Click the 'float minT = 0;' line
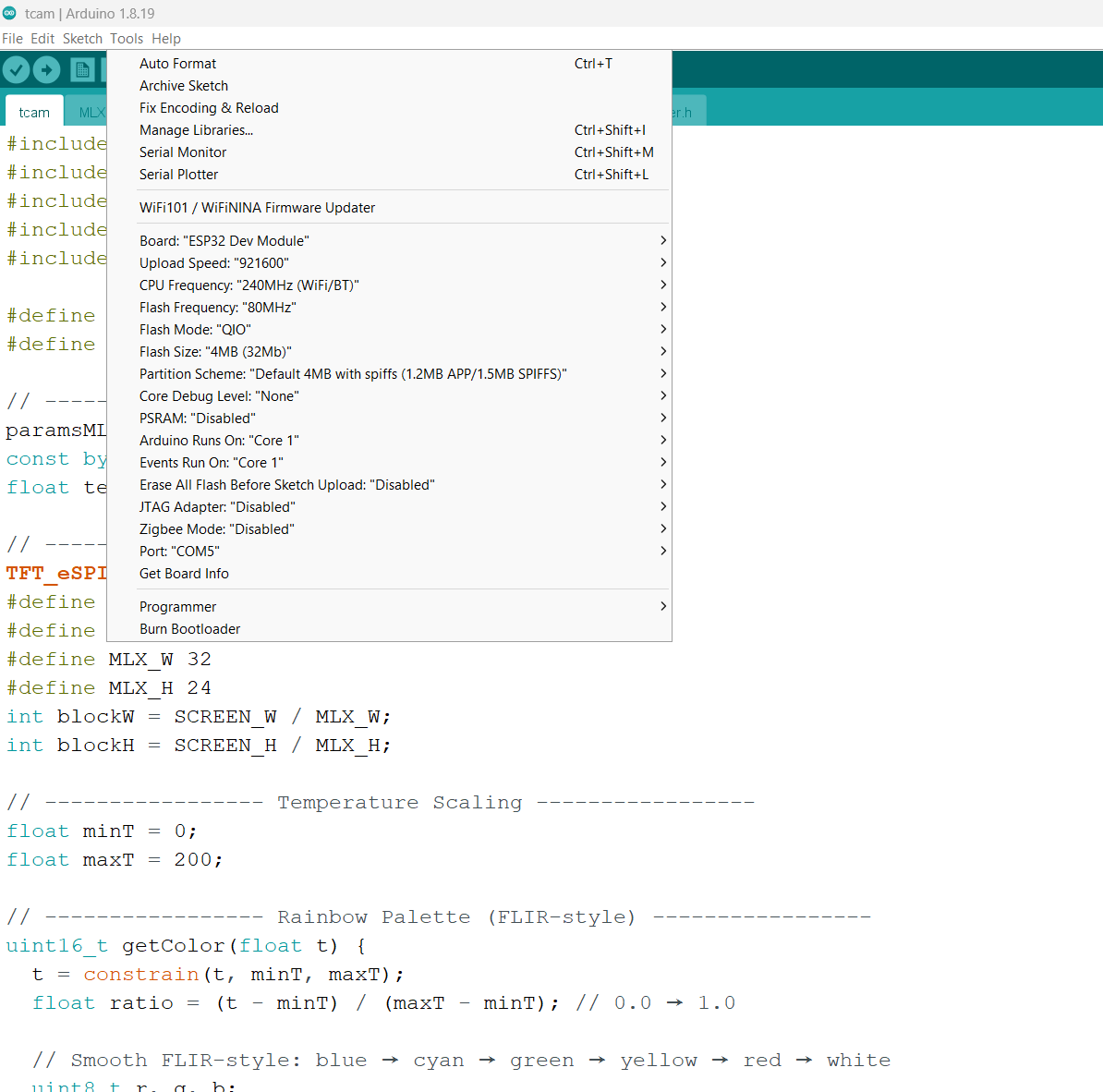This screenshot has width=1103, height=1092. pyautogui.click(x=102, y=831)
